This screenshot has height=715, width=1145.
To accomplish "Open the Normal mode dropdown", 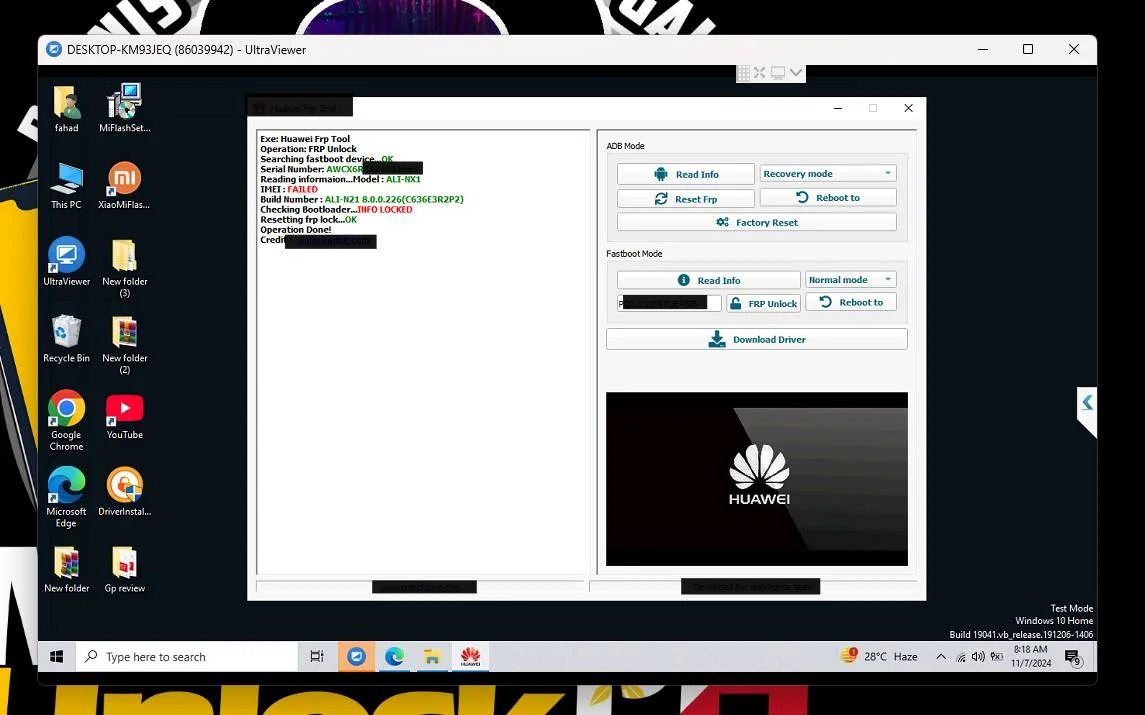I will click(851, 280).
